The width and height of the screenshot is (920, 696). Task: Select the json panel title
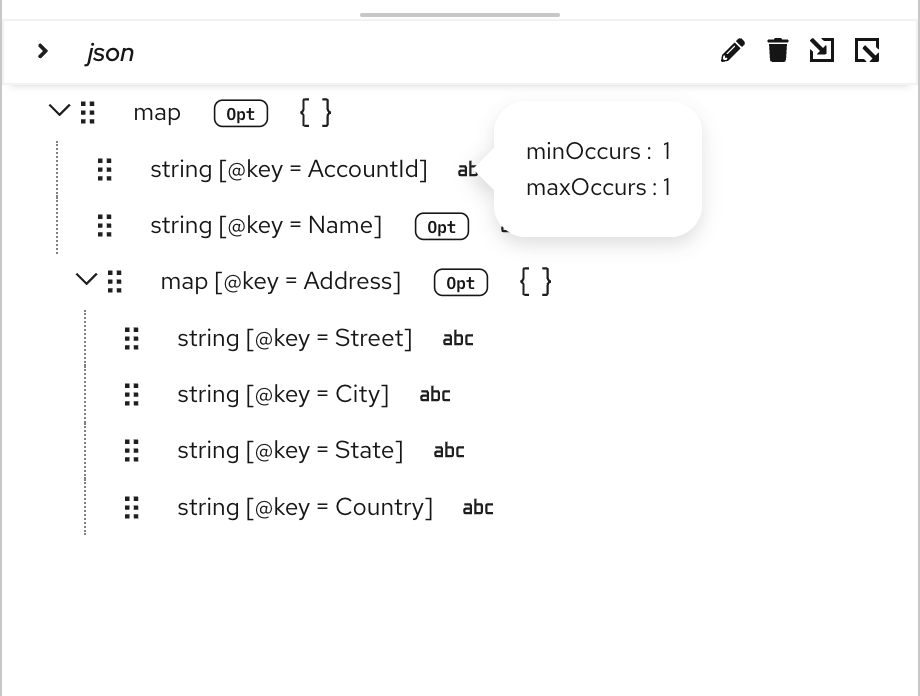(x=110, y=52)
